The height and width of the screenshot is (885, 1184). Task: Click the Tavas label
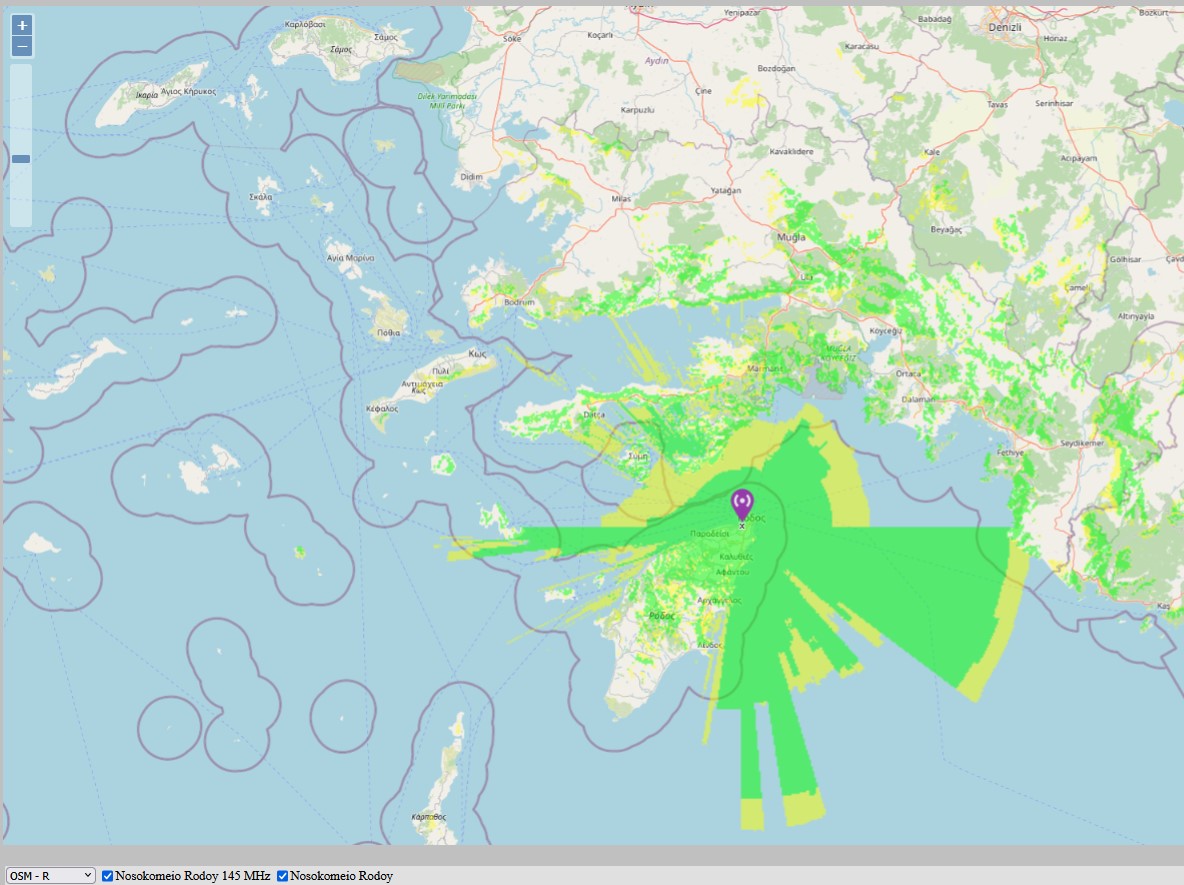click(x=997, y=104)
